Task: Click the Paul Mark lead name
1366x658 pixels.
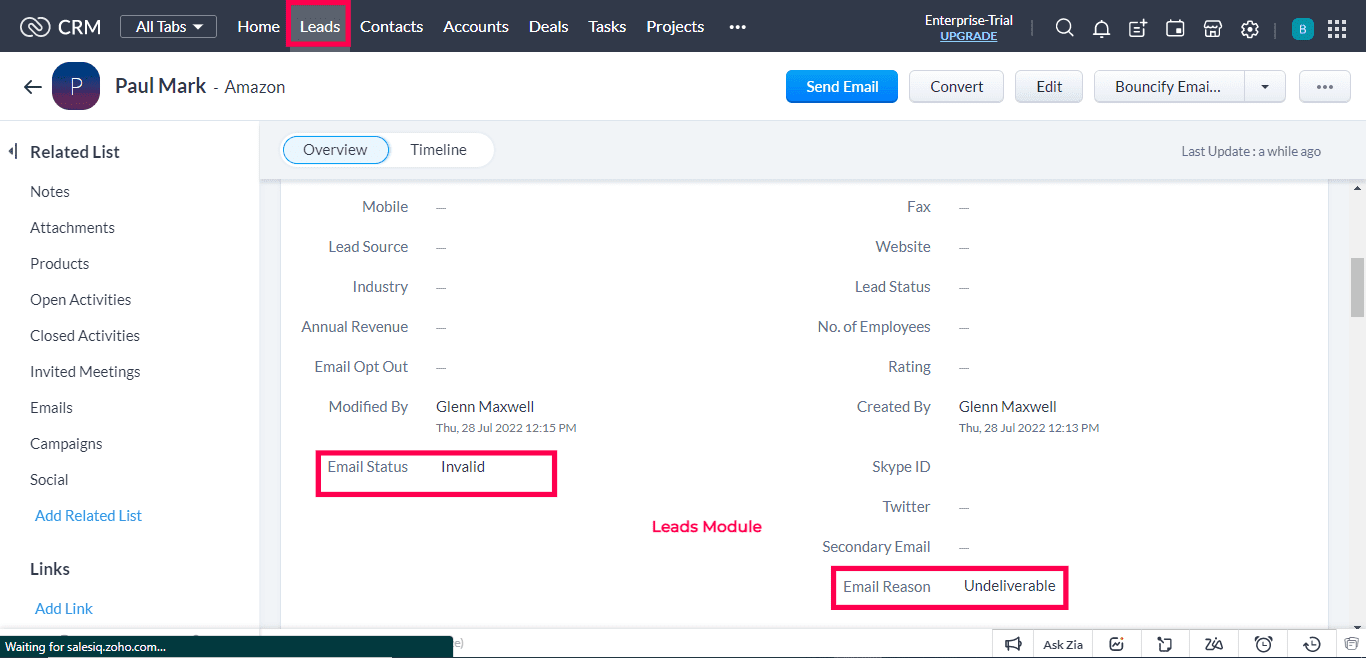Action: tap(161, 86)
